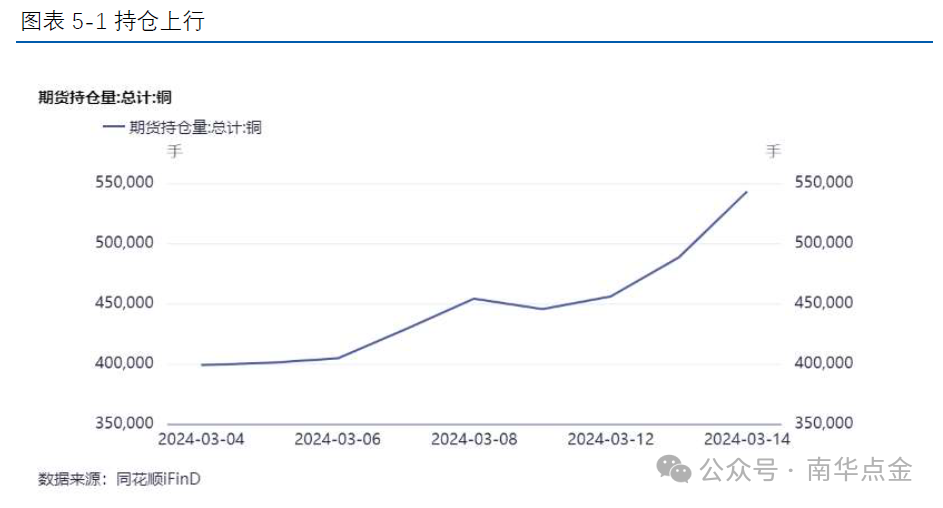This screenshot has height=508, width=943.
Task: Select the left axis value 500,000
Action: [124, 242]
